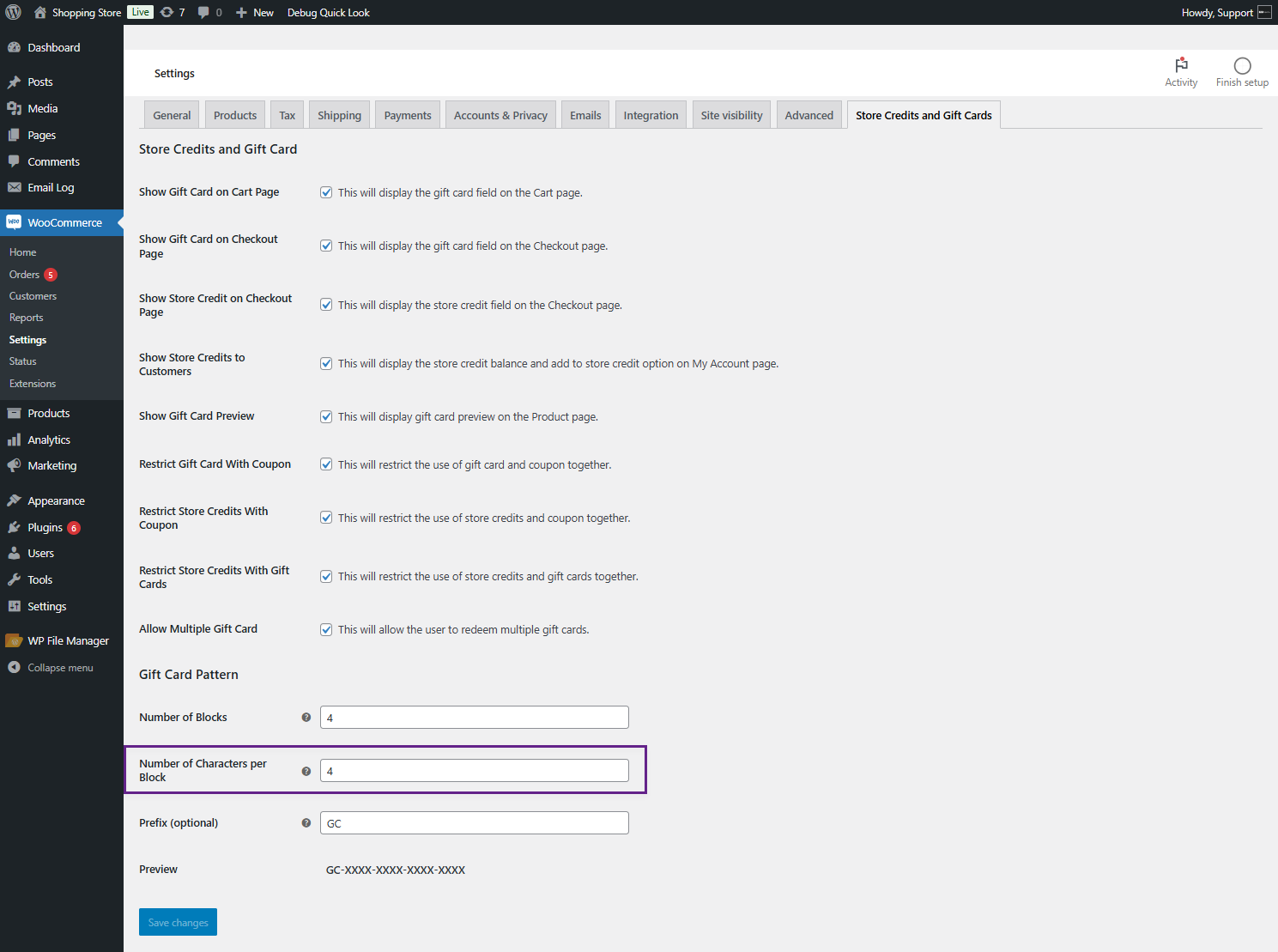Viewport: 1278px width, 952px height.
Task: Switch to the Shipping settings tab
Action: coord(339,115)
